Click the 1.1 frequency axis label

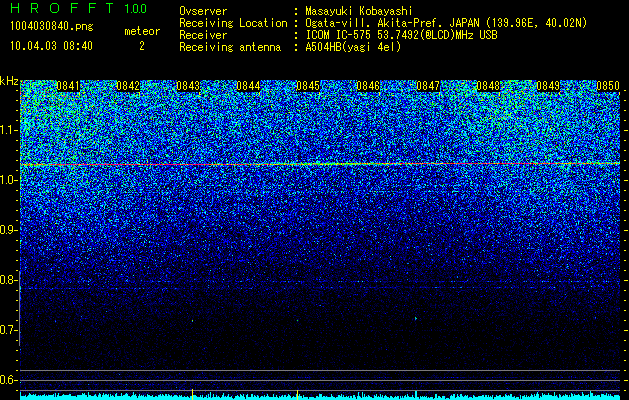[x=9, y=130]
